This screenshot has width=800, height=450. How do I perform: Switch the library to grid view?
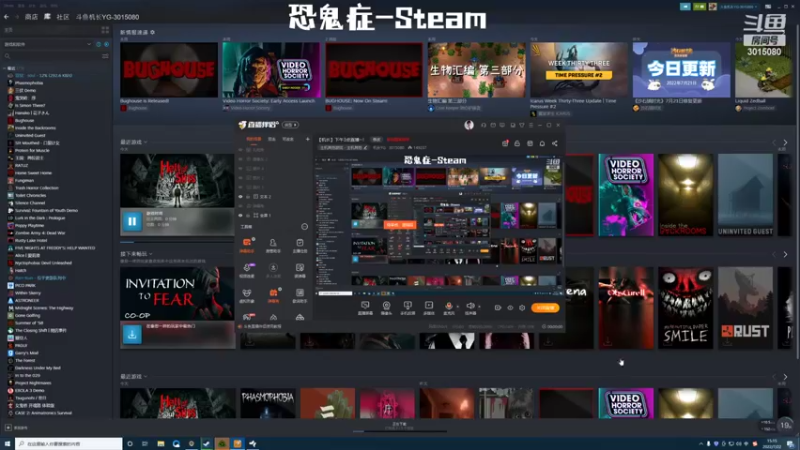(x=105, y=30)
